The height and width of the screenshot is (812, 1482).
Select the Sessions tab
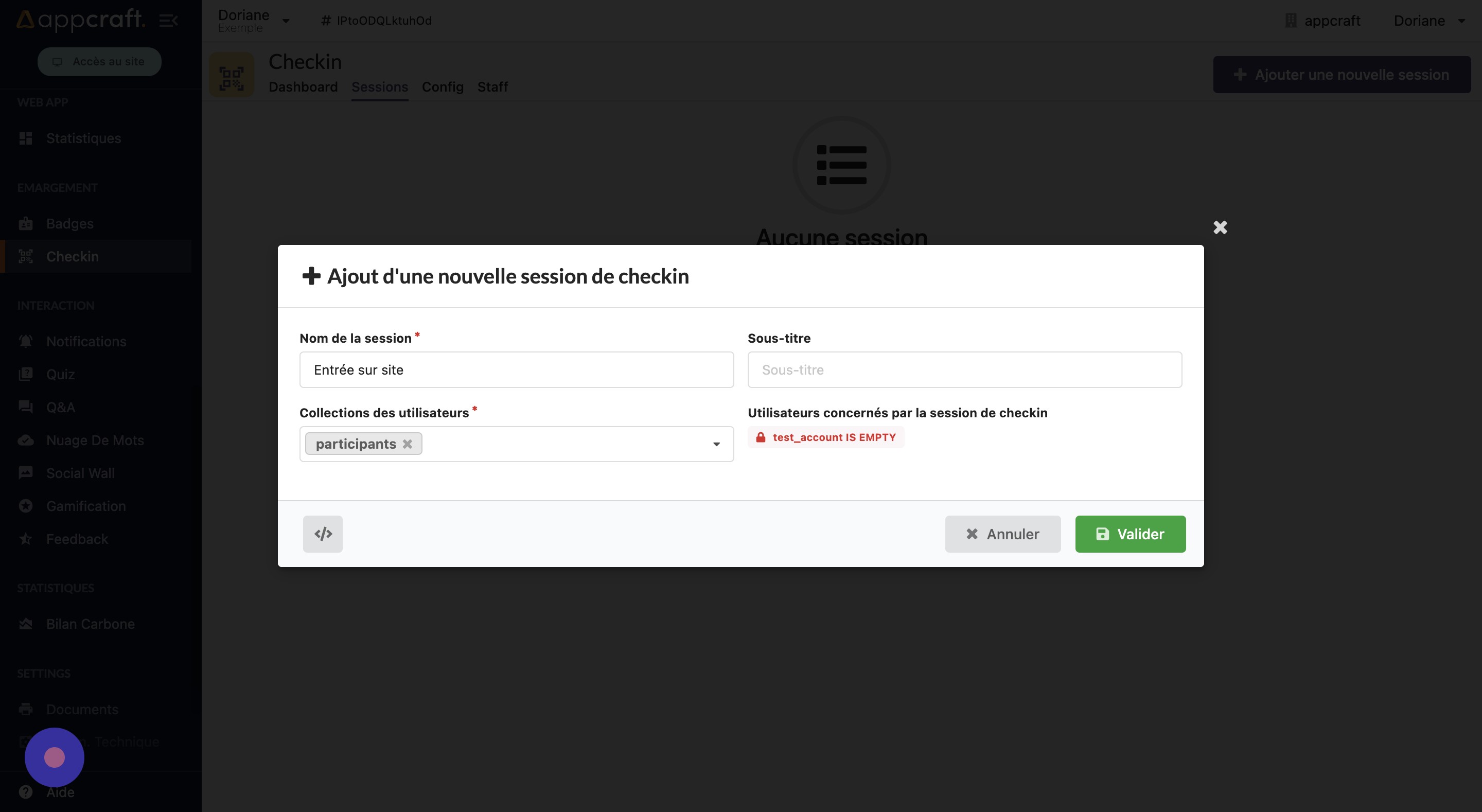click(x=379, y=86)
